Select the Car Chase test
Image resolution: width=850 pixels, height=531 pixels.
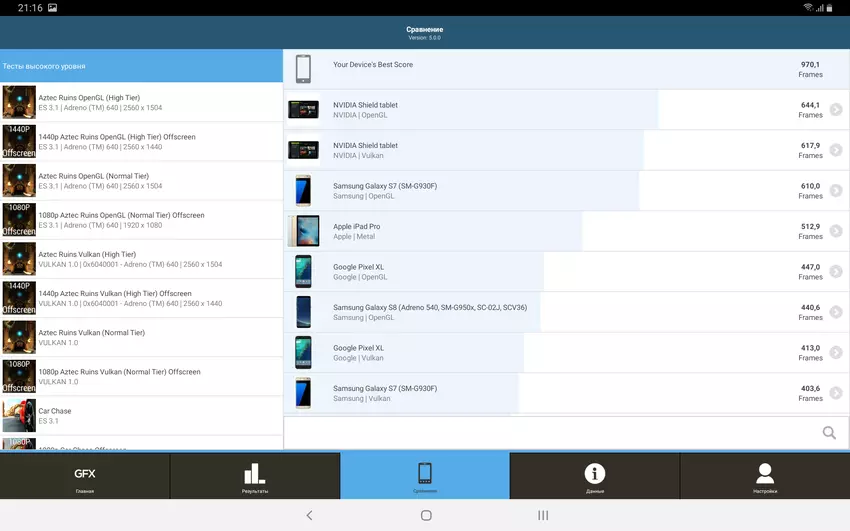(142, 416)
